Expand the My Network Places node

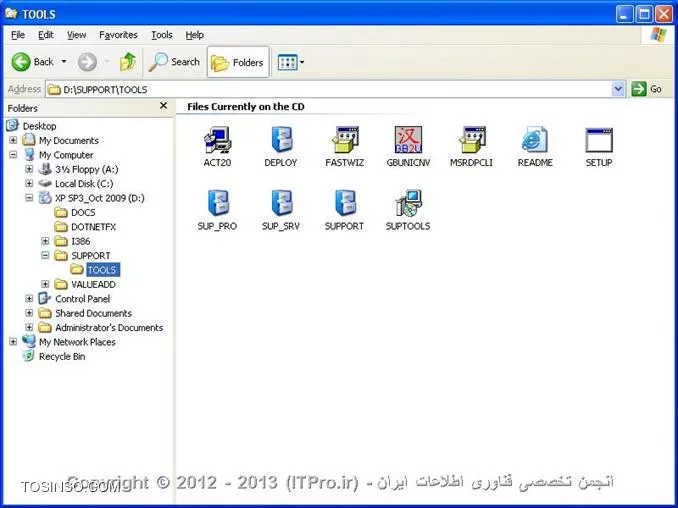click(x=13, y=342)
